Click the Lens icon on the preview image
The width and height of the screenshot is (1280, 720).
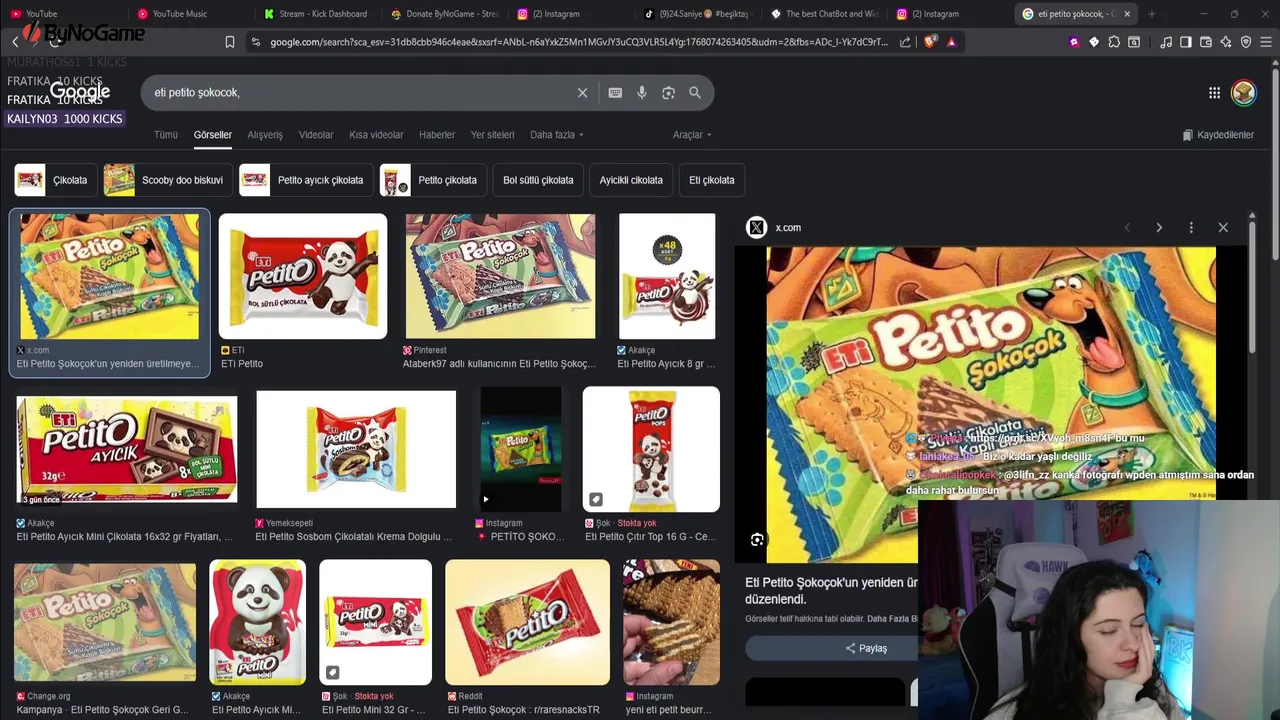point(757,540)
